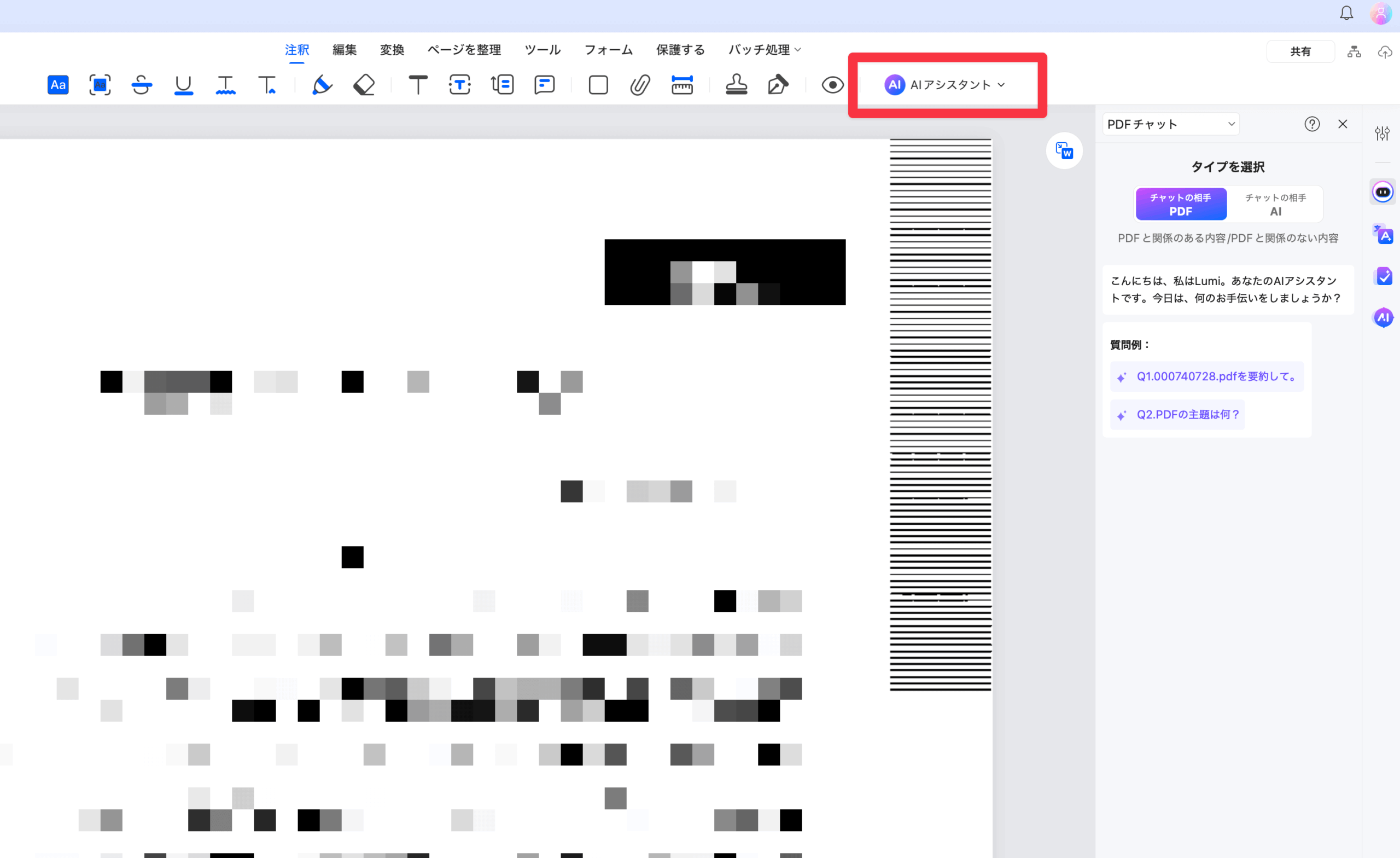Toggle annotation visibility eye icon
Screen dimensions: 1400x858
pyautogui.click(x=832, y=85)
